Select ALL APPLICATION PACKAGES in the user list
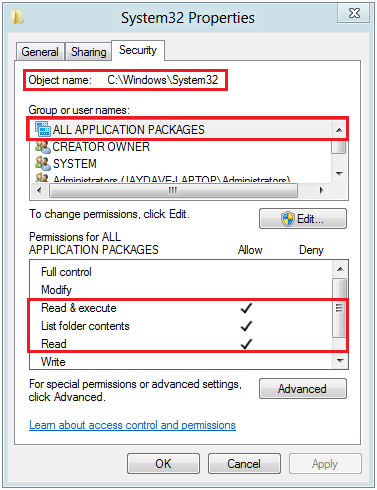 click(x=180, y=129)
